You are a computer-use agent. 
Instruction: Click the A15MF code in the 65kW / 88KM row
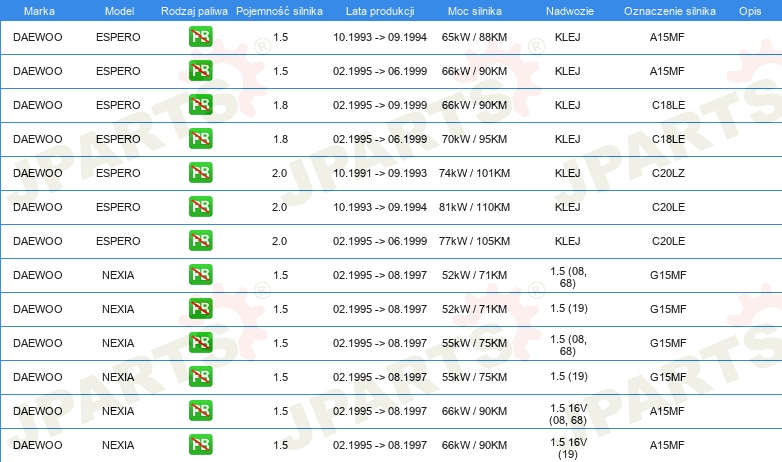pyautogui.click(x=667, y=37)
